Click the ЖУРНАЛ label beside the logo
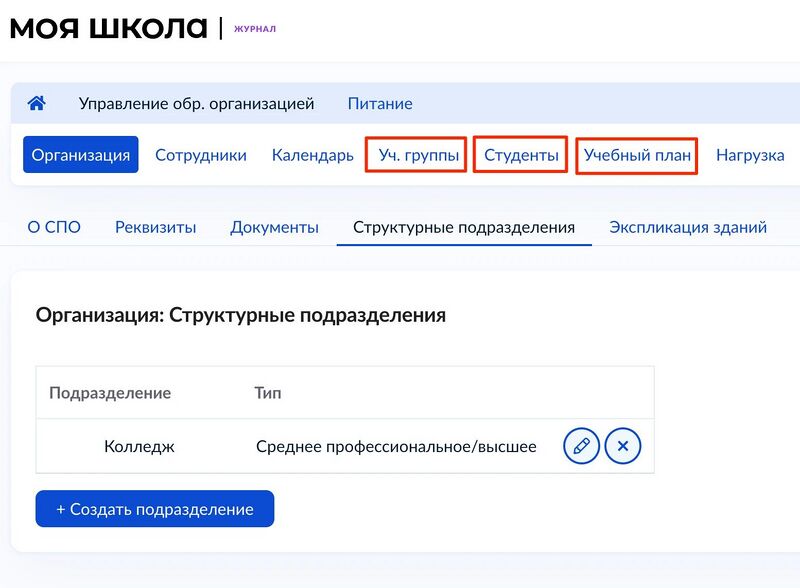The image size is (800, 588). [255, 29]
